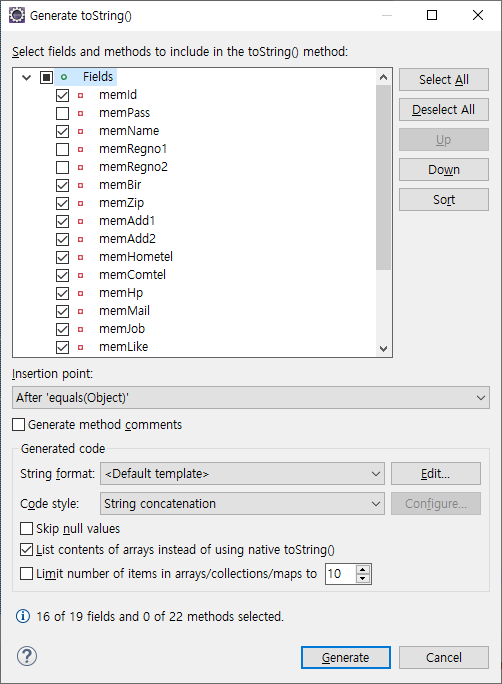Open the String format dropdown
This screenshot has height=684, width=502.
242,474
